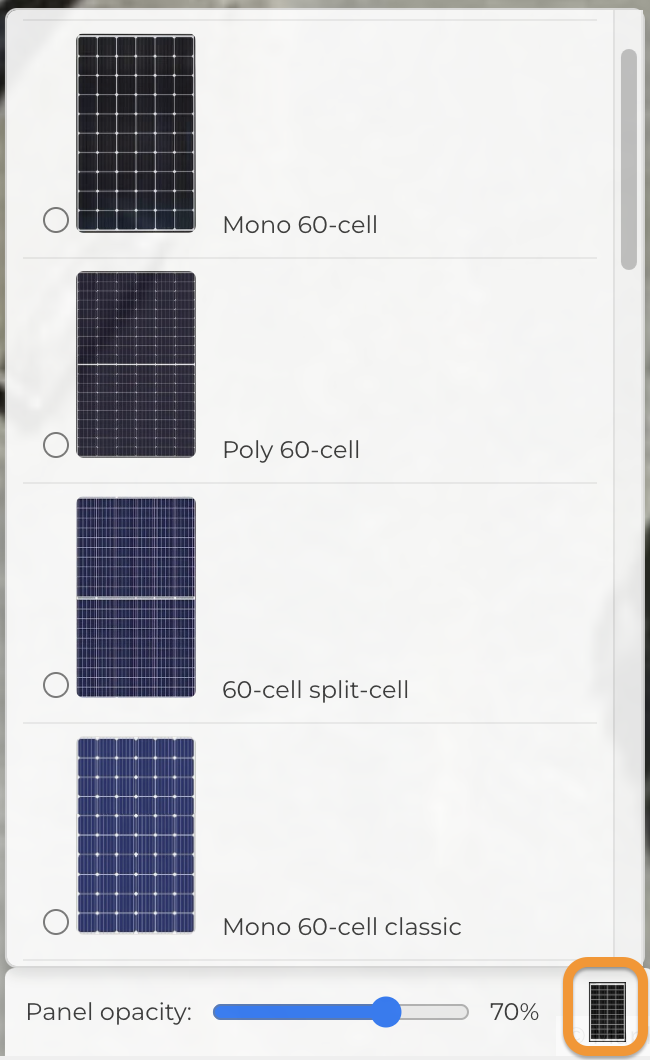Viewport: 650px width, 1060px height.
Task: Click the Mono 60-cell panel image
Action: 136,133
